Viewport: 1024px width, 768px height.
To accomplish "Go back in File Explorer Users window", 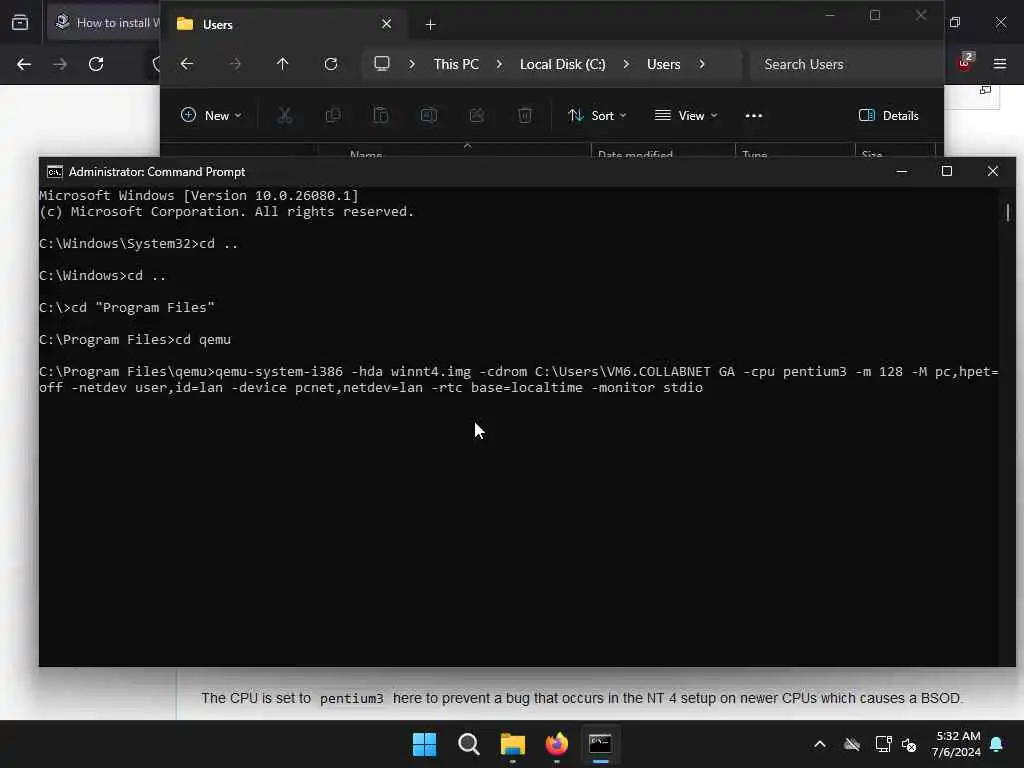I will click(x=187, y=64).
